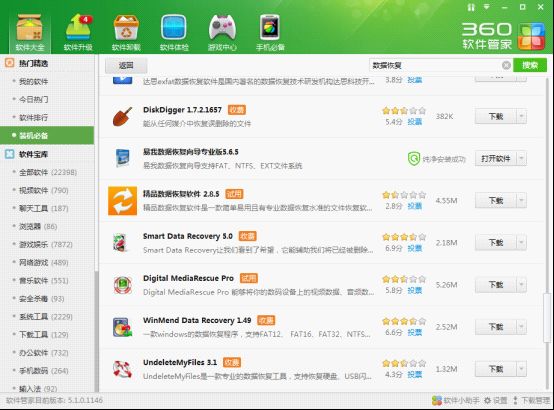Click 投票 vote link for DiskDigger

(414, 122)
